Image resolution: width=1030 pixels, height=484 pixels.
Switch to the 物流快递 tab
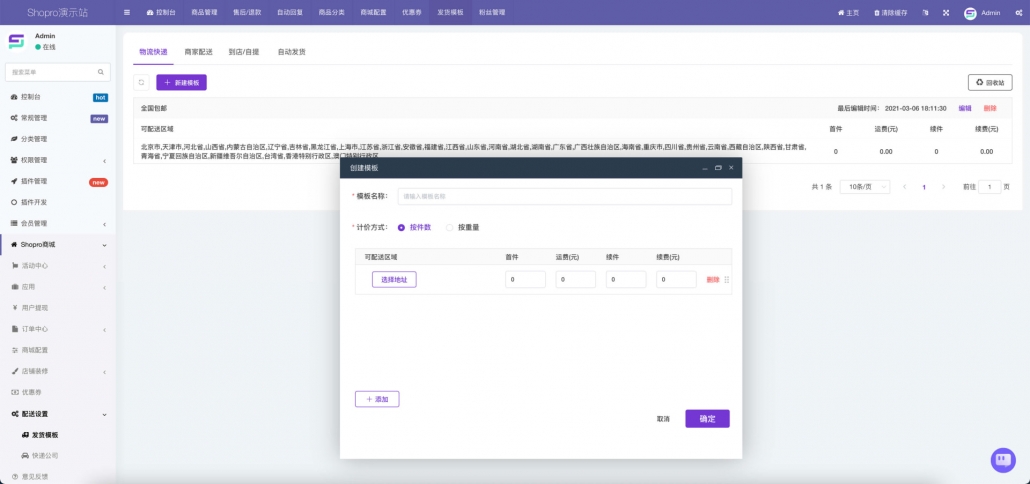pos(153,52)
